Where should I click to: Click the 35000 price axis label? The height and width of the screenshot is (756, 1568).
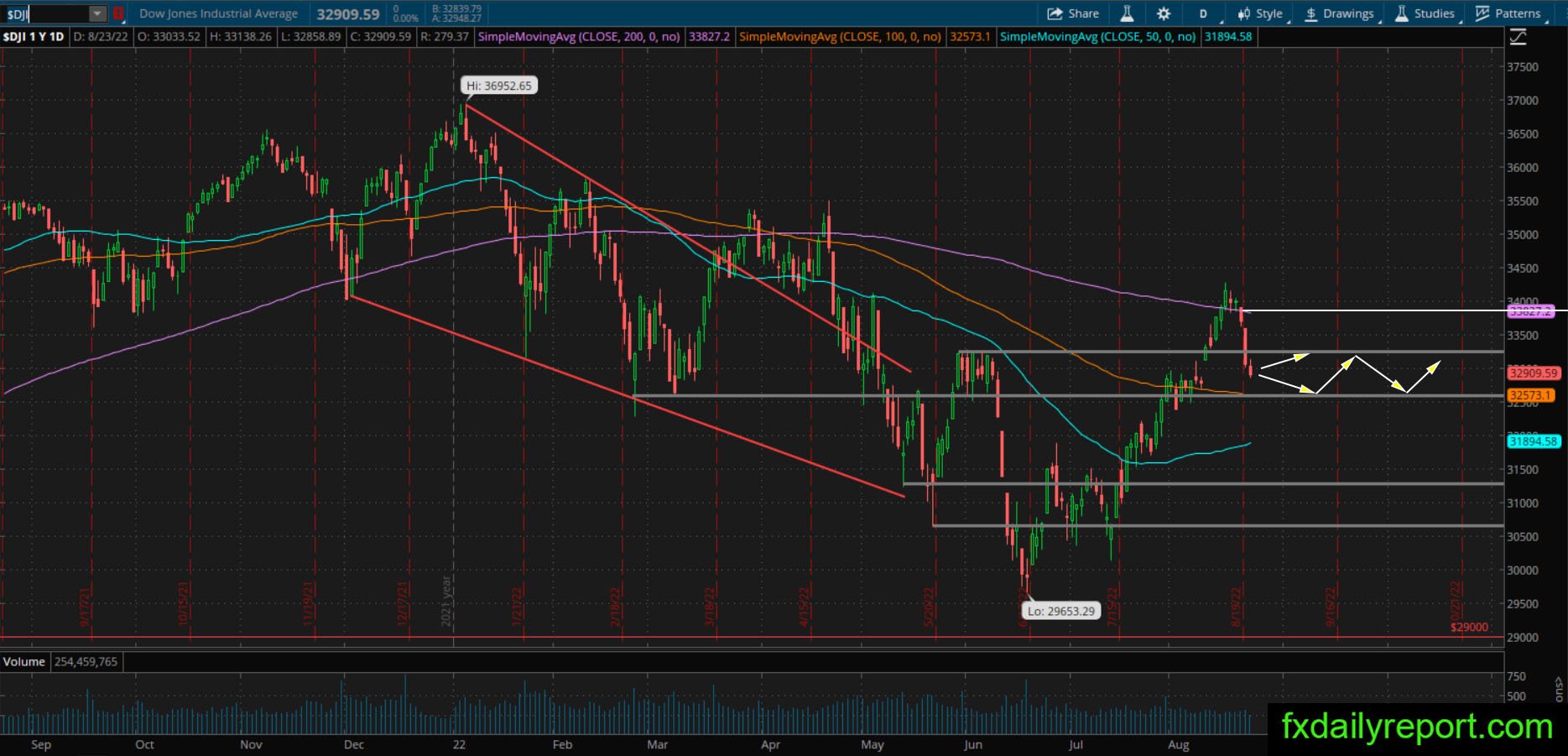tap(1523, 235)
